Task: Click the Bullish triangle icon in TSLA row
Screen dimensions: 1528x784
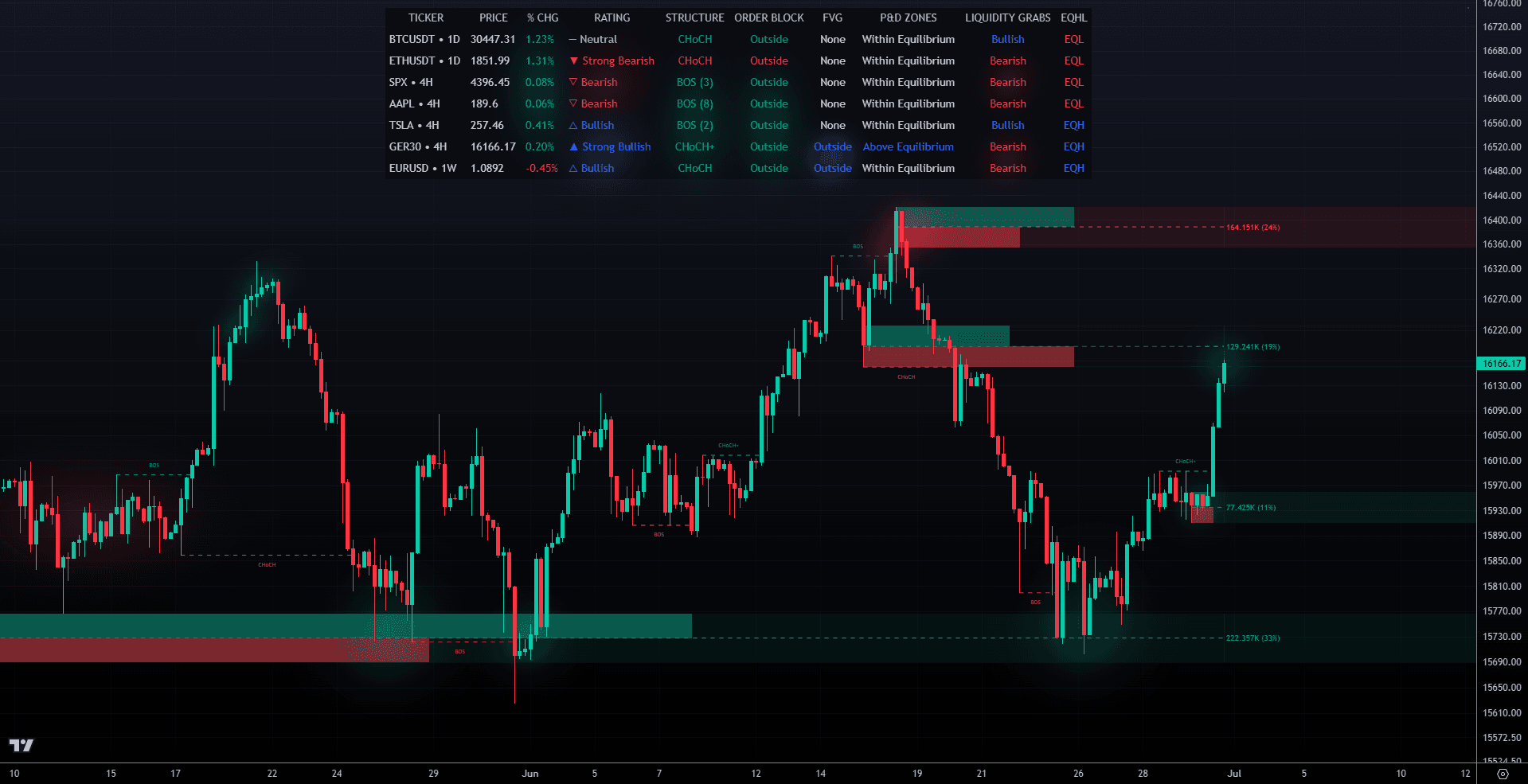Action: (x=573, y=125)
